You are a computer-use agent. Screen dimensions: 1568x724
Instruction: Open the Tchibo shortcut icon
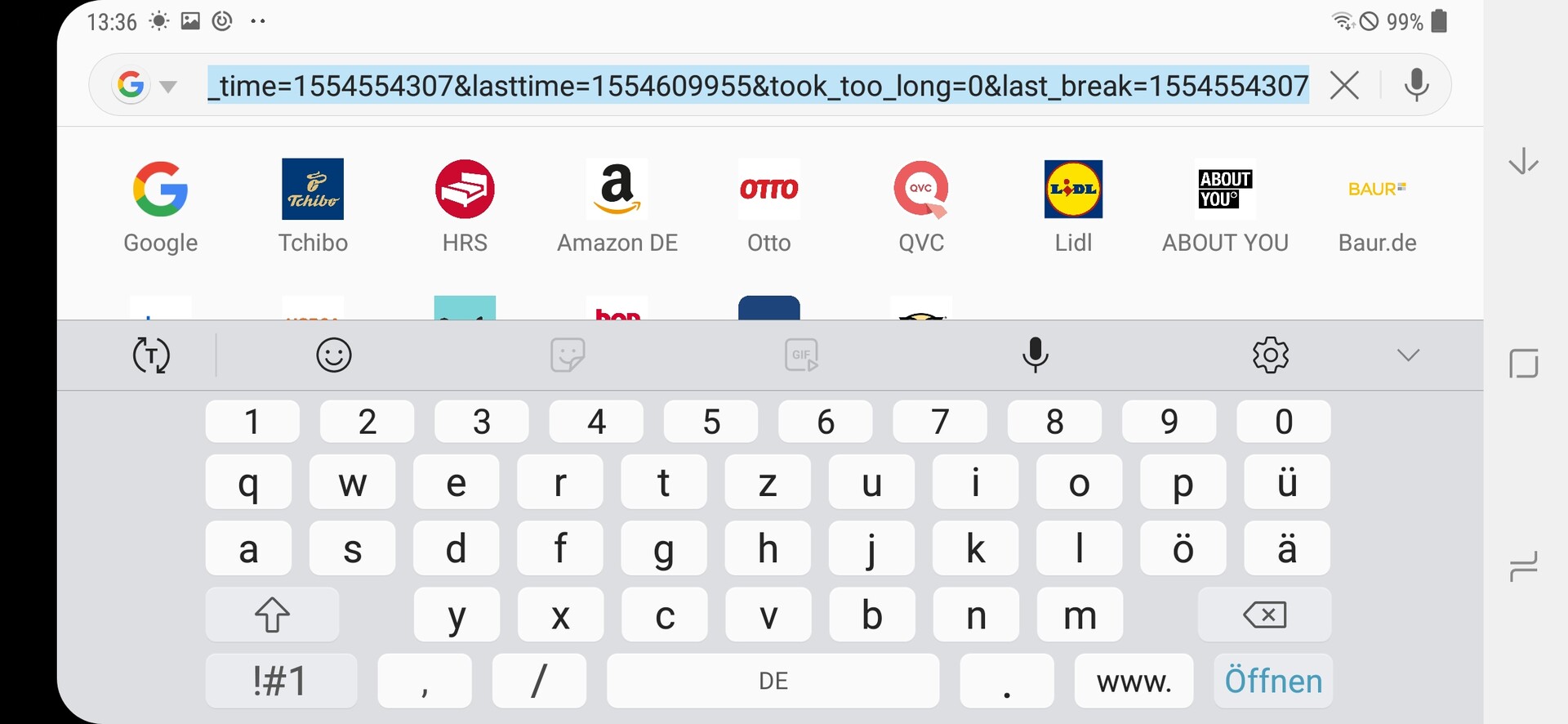tap(313, 190)
